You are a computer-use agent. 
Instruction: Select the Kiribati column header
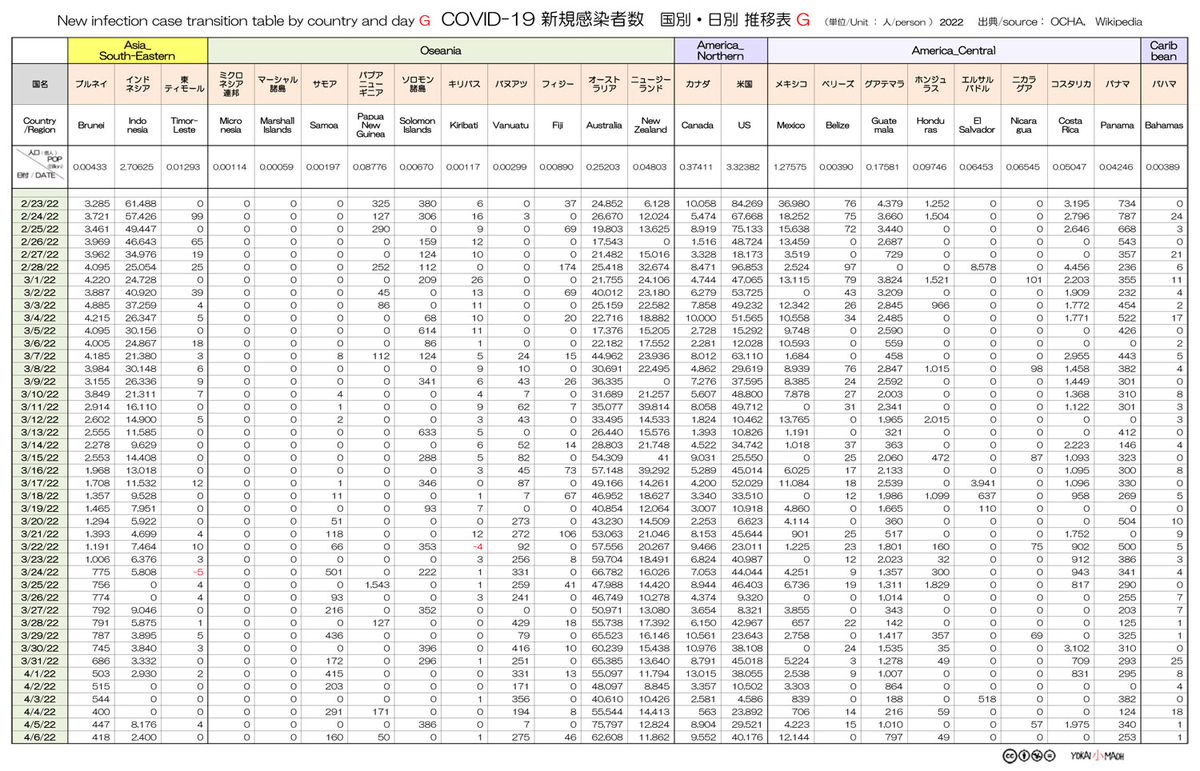pos(464,126)
